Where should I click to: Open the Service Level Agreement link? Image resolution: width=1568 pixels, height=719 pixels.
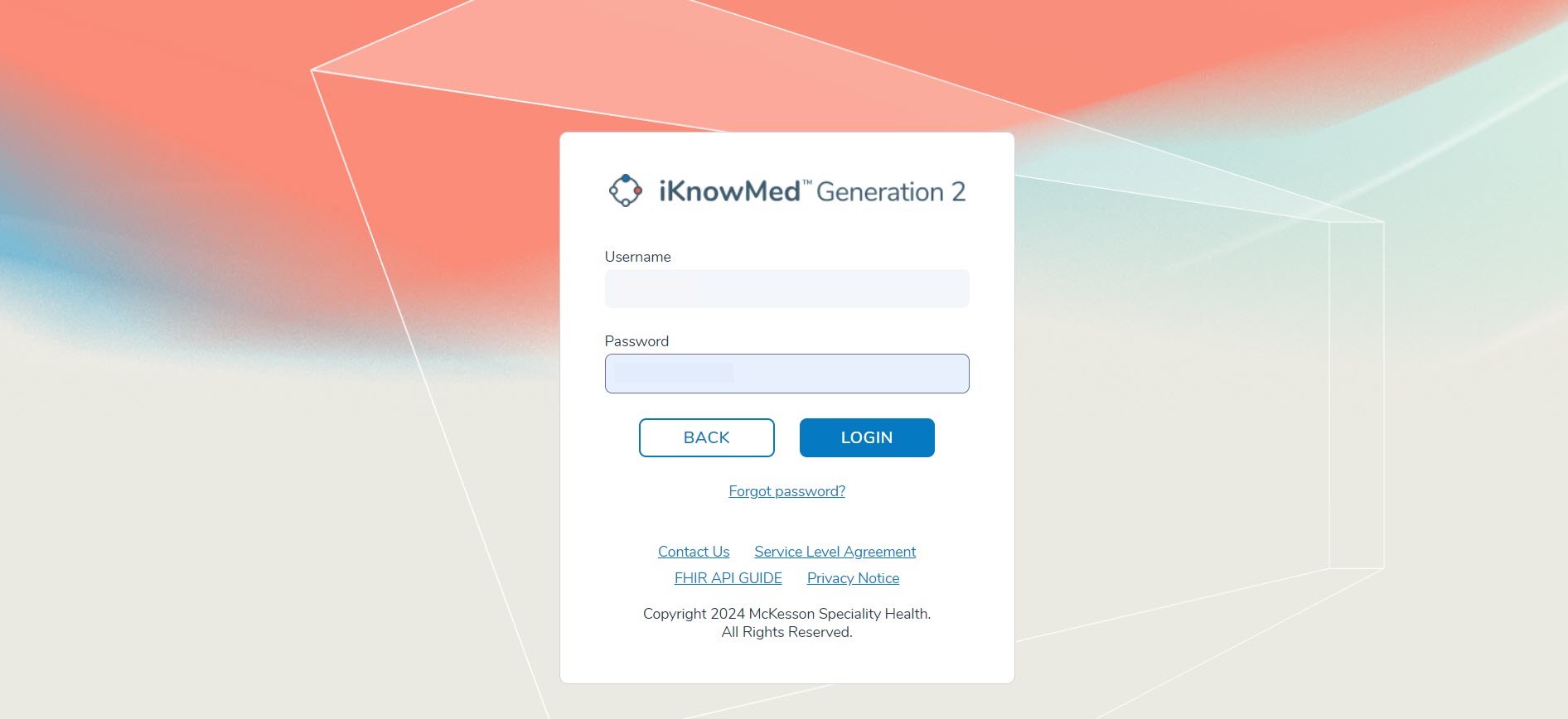835,552
